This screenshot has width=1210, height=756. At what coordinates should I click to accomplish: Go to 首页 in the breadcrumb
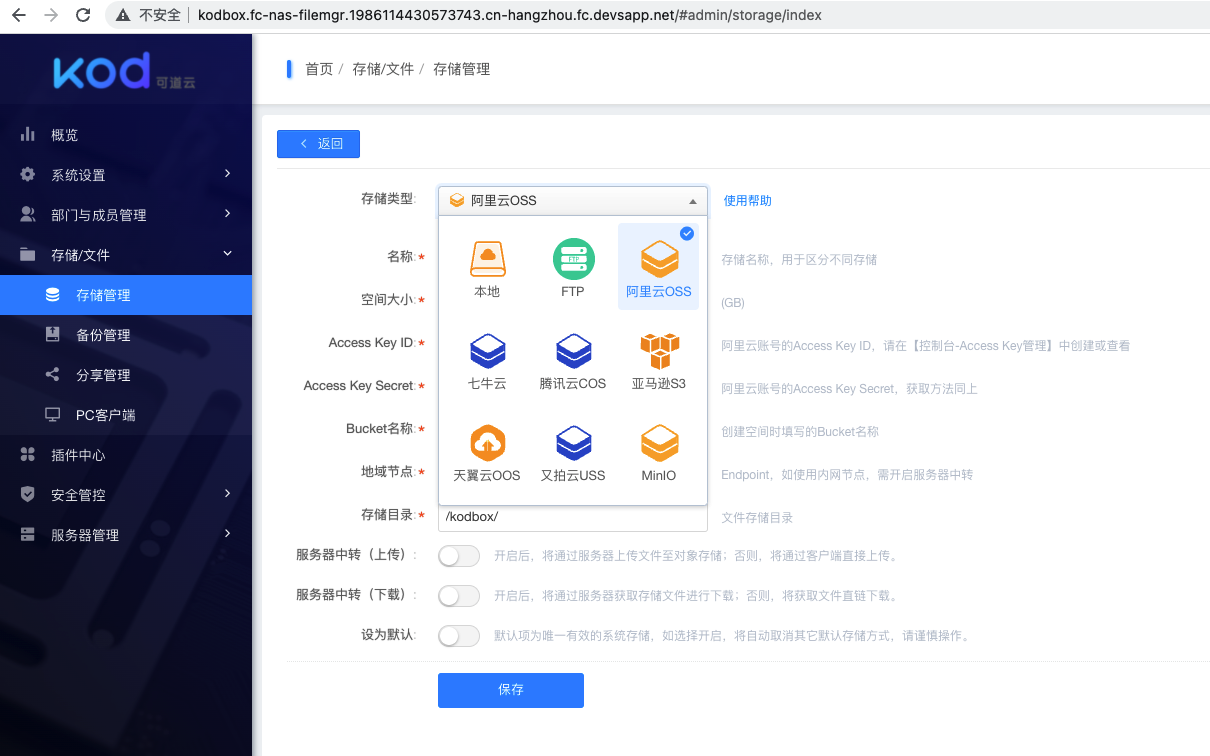(x=318, y=69)
